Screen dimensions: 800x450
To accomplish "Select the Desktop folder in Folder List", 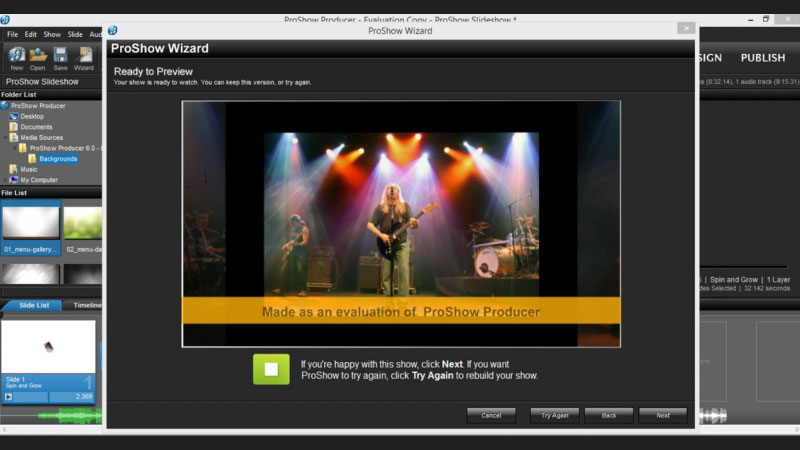I will tap(32, 116).
